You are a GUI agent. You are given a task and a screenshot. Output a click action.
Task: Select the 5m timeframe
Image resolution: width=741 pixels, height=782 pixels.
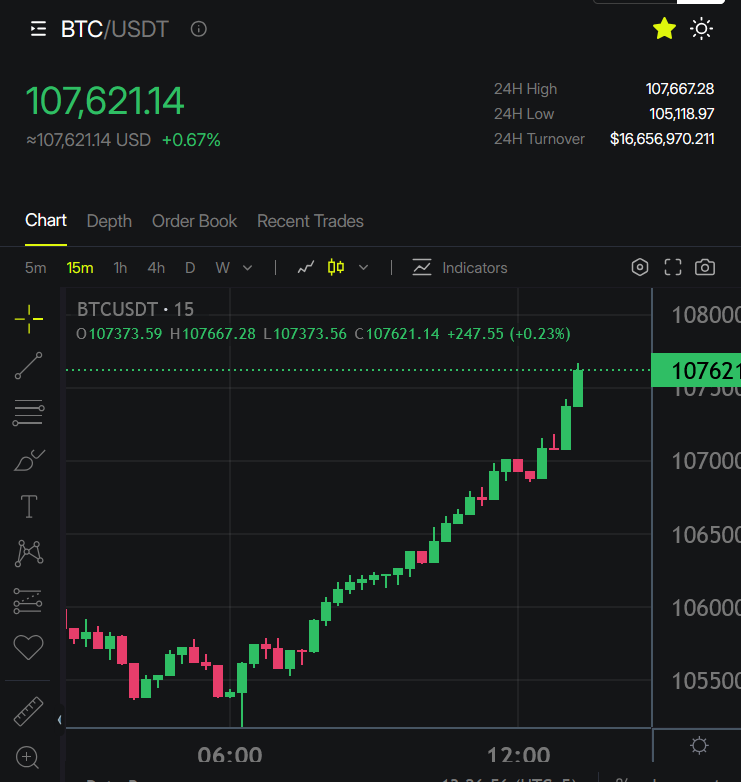pos(35,268)
